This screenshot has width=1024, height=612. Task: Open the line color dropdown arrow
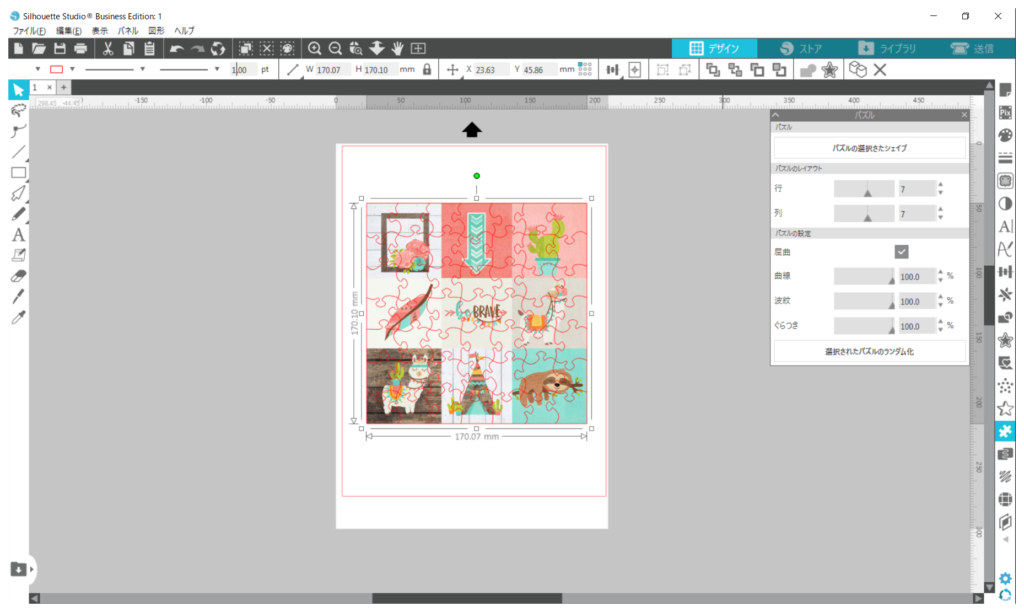(x=72, y=69)
